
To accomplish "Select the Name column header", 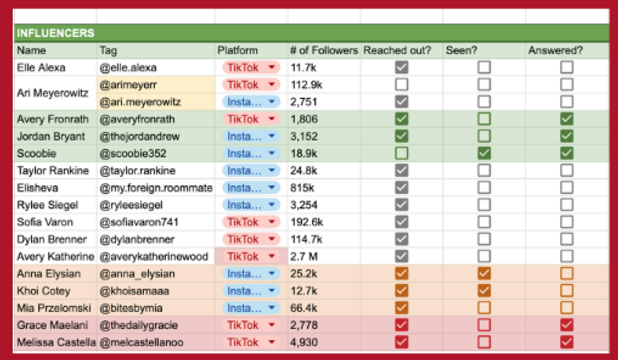I will point(55,50).
